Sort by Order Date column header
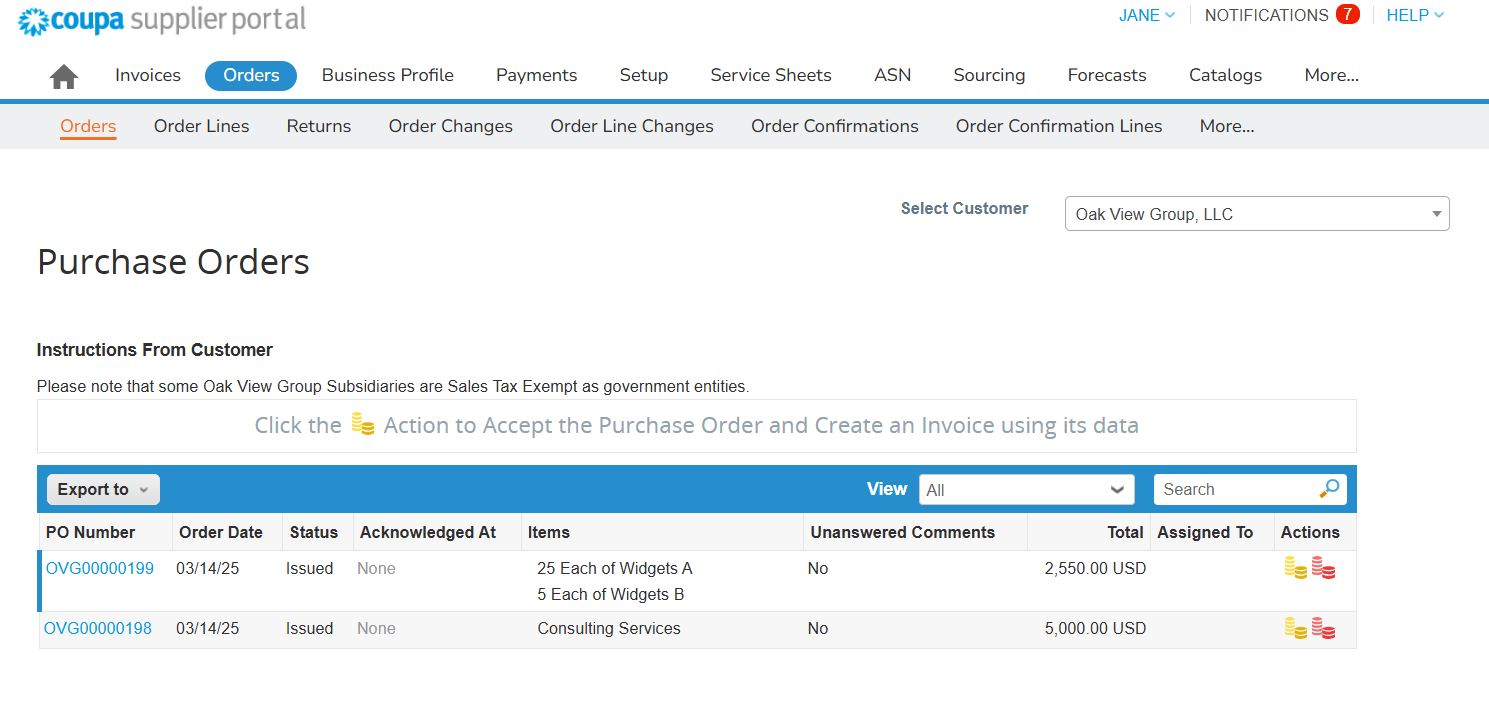The height and width of the screenshot is (715, 1489). [221, 532]
